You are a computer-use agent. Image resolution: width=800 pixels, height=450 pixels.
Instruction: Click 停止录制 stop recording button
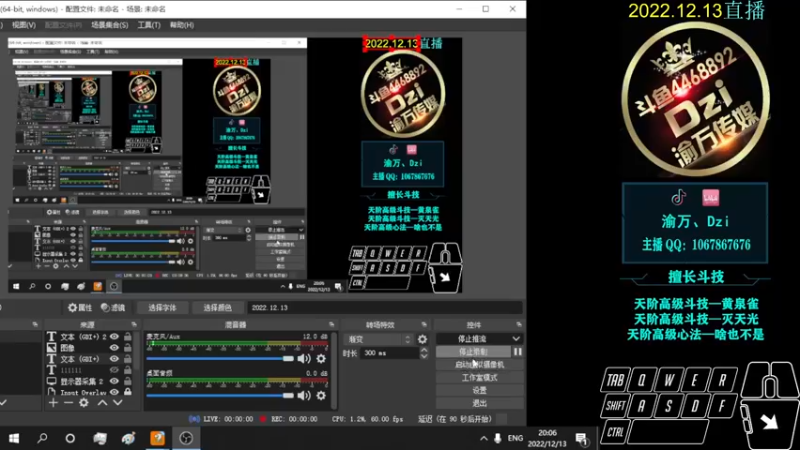[x=473, y=352]
